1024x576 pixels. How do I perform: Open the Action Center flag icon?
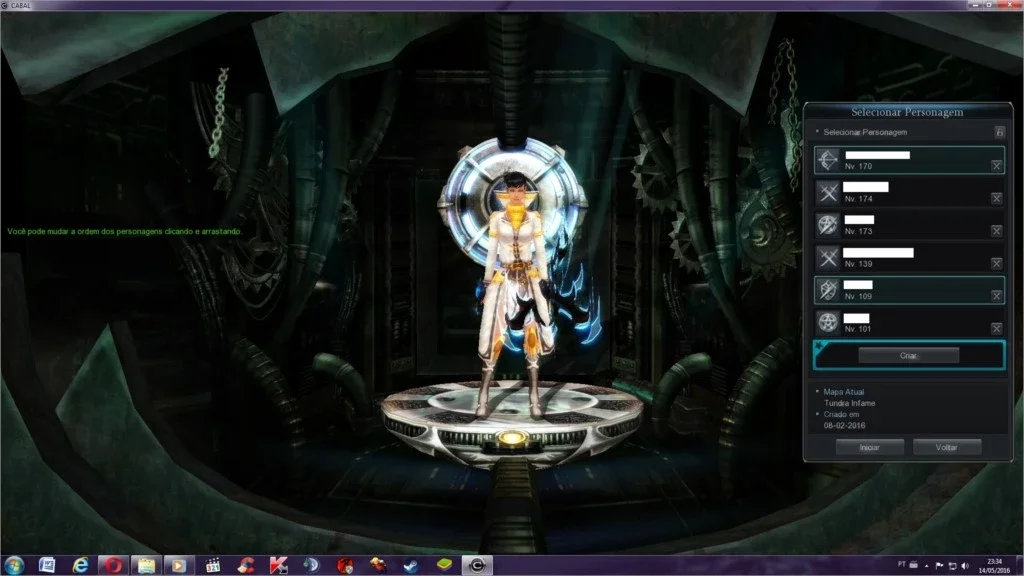[939, 566]
